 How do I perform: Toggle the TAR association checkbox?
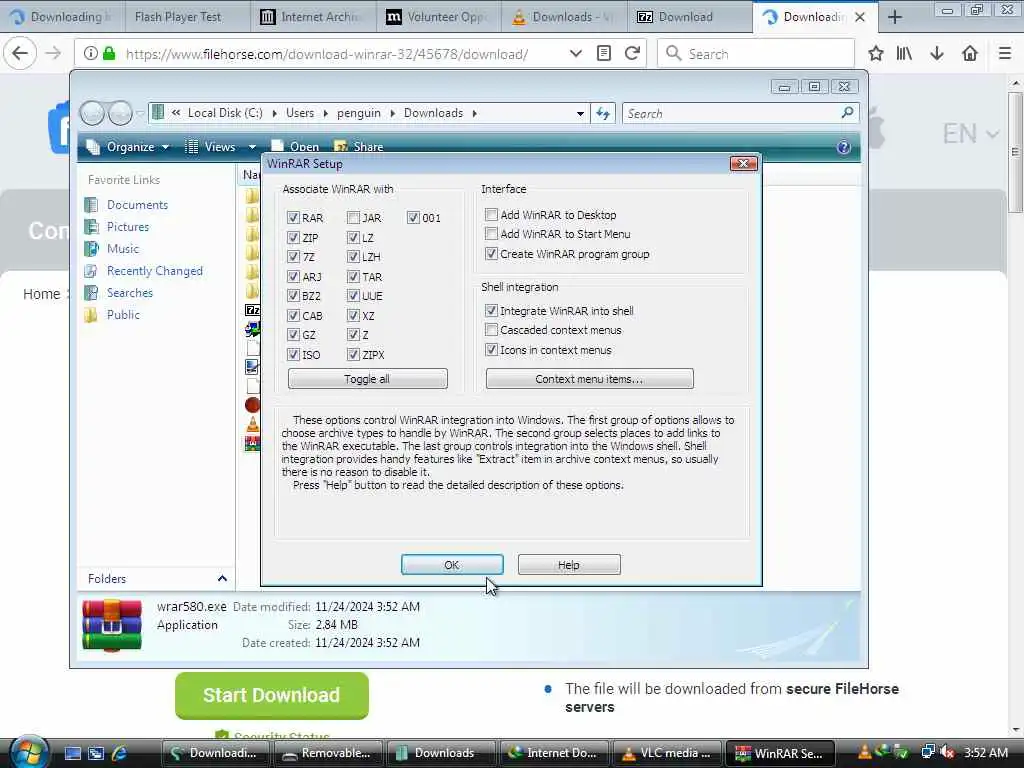click(x=353, y=276)
